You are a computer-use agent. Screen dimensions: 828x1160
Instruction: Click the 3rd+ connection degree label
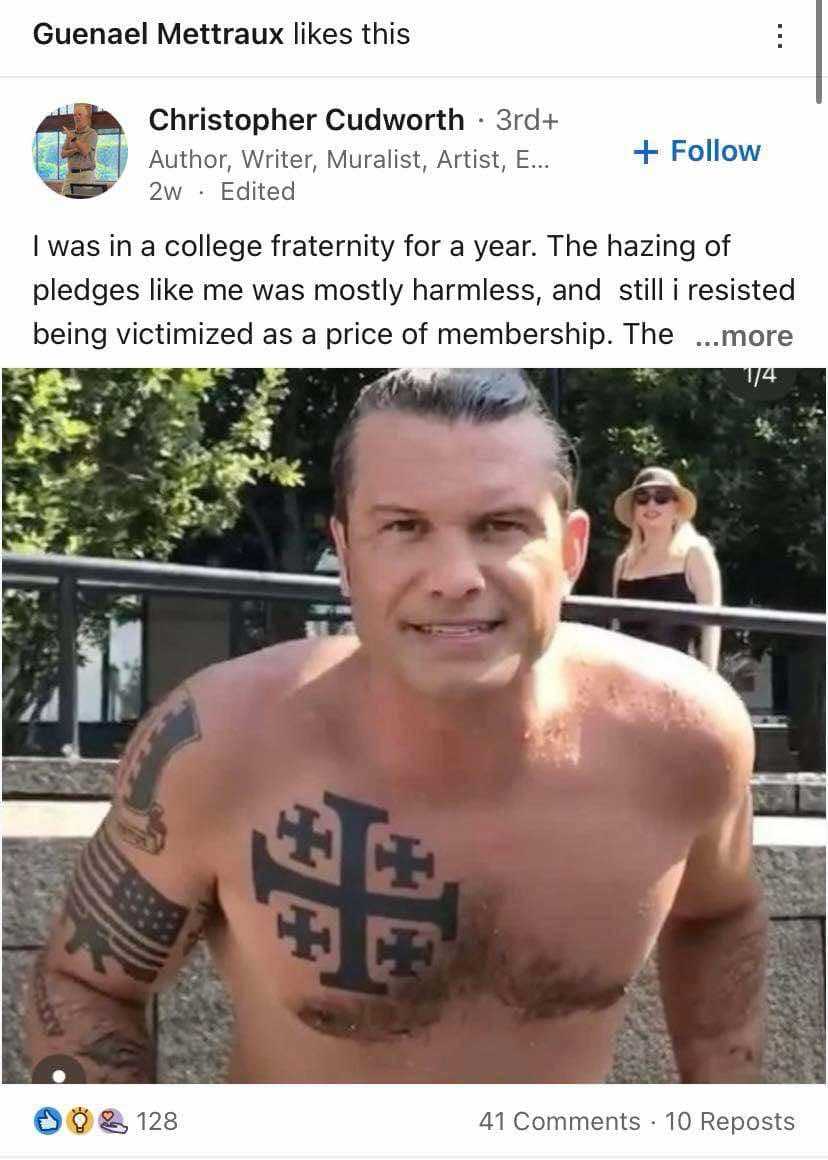[x=527, y=120]
